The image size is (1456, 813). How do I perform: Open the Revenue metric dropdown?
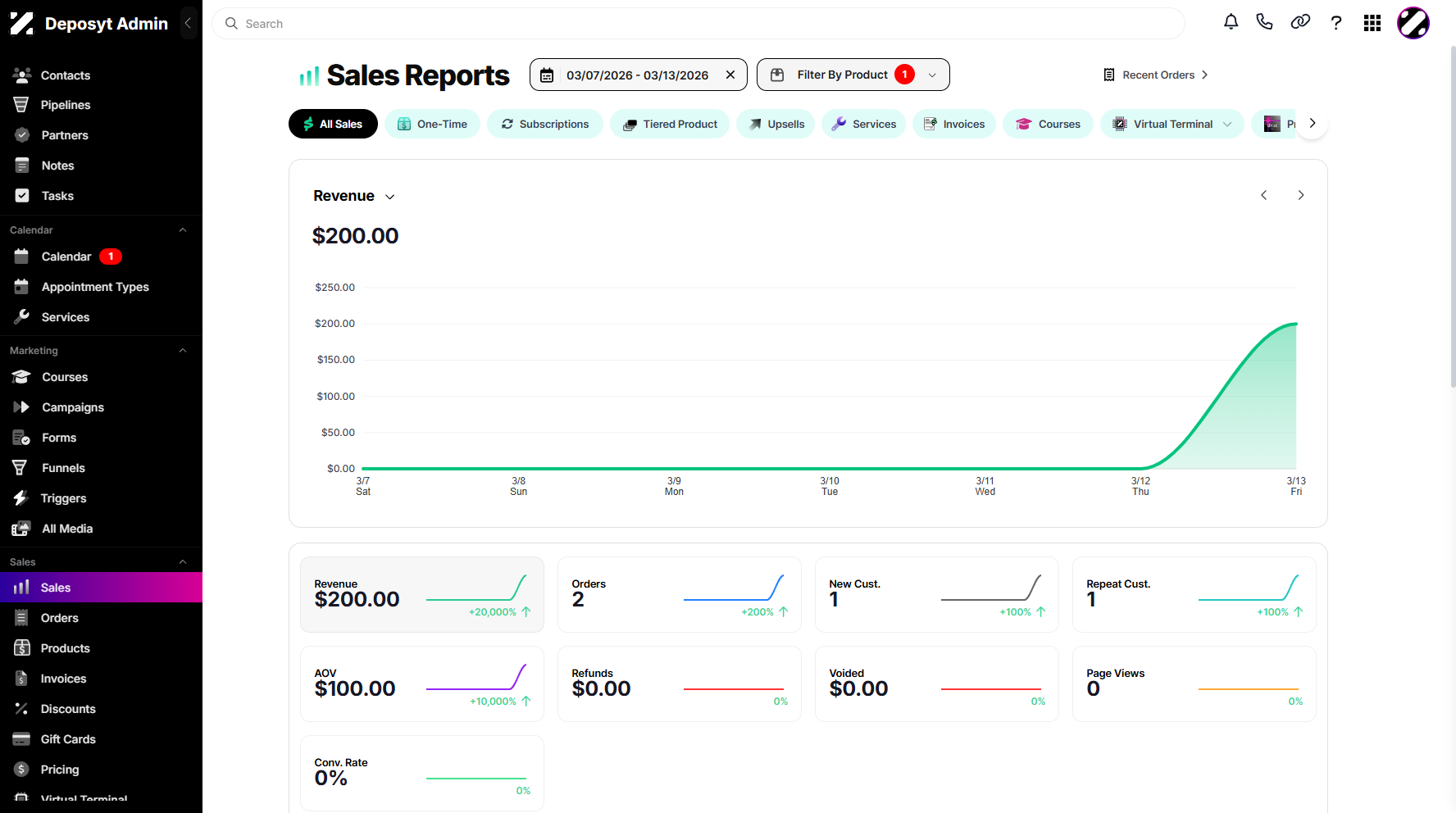tap(354, 196)
